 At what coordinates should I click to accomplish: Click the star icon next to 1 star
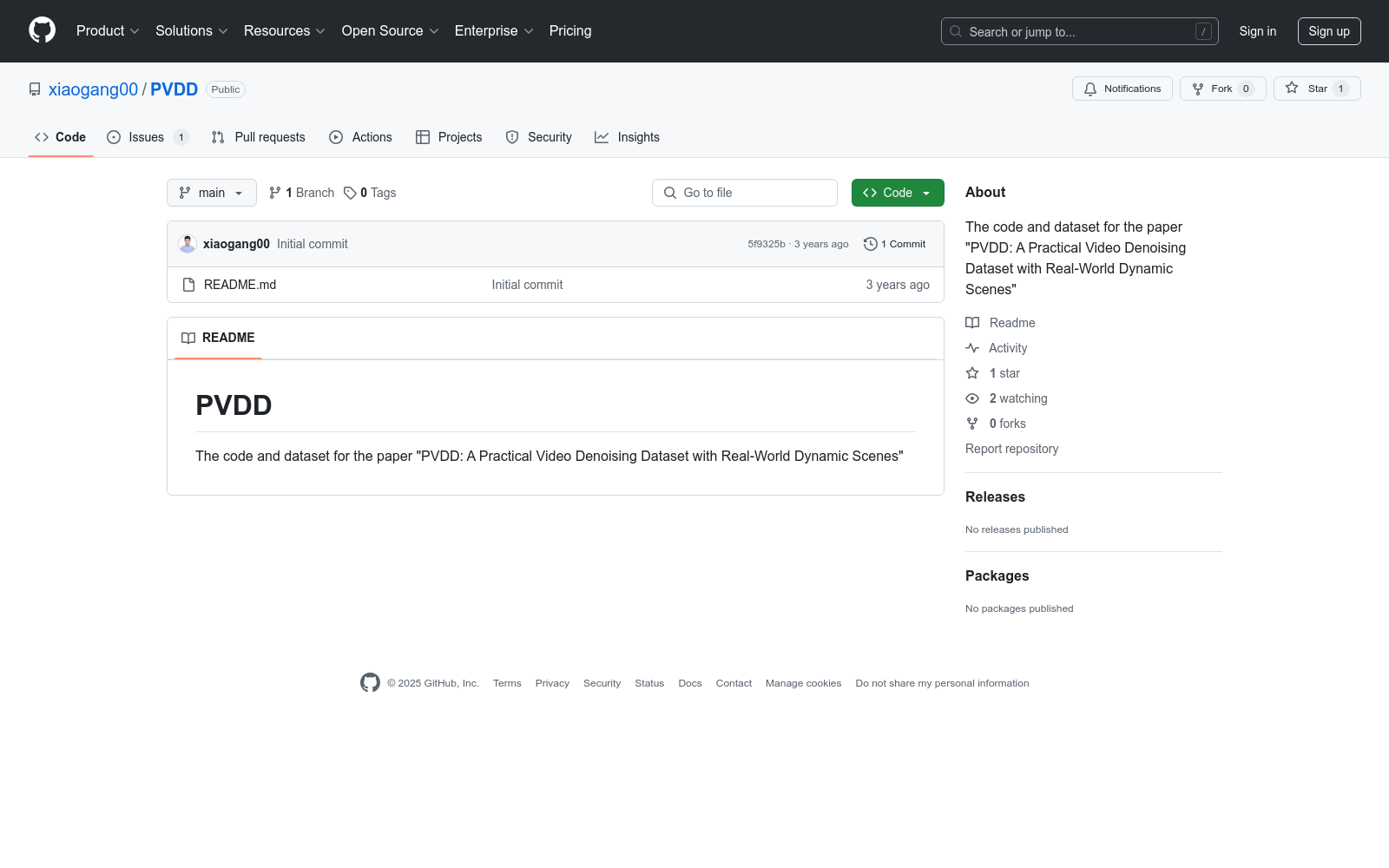(972, 373)
